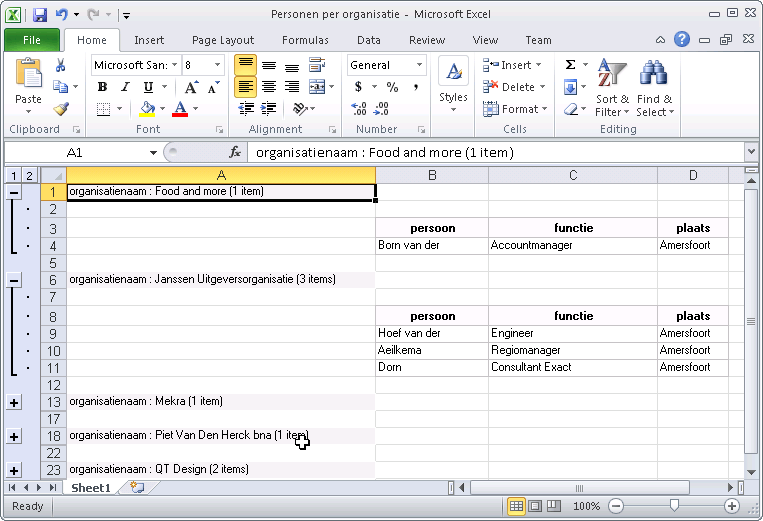
Task: Click the Zoom Out minus button
Action: (x=616, y=506)
